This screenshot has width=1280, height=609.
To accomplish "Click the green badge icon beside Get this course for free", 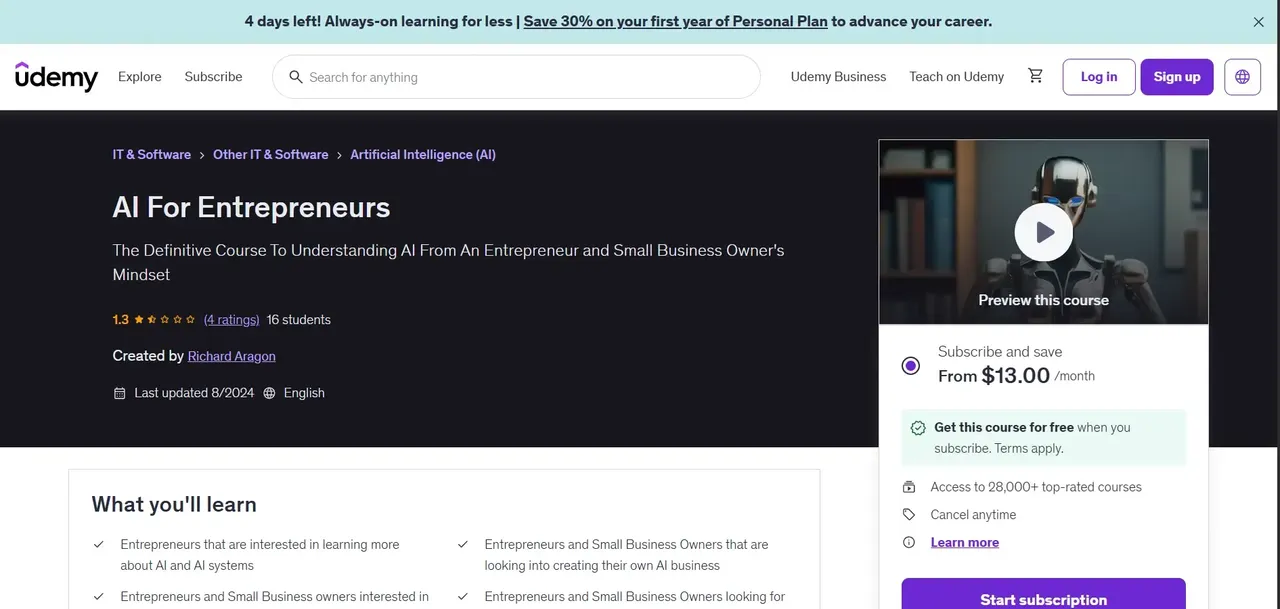I will 918,428.
